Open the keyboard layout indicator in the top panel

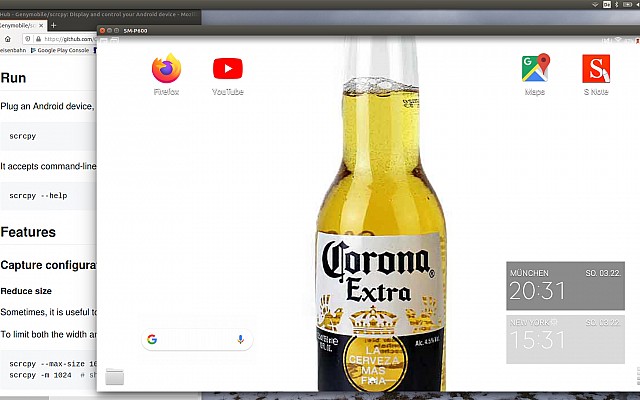607,4
